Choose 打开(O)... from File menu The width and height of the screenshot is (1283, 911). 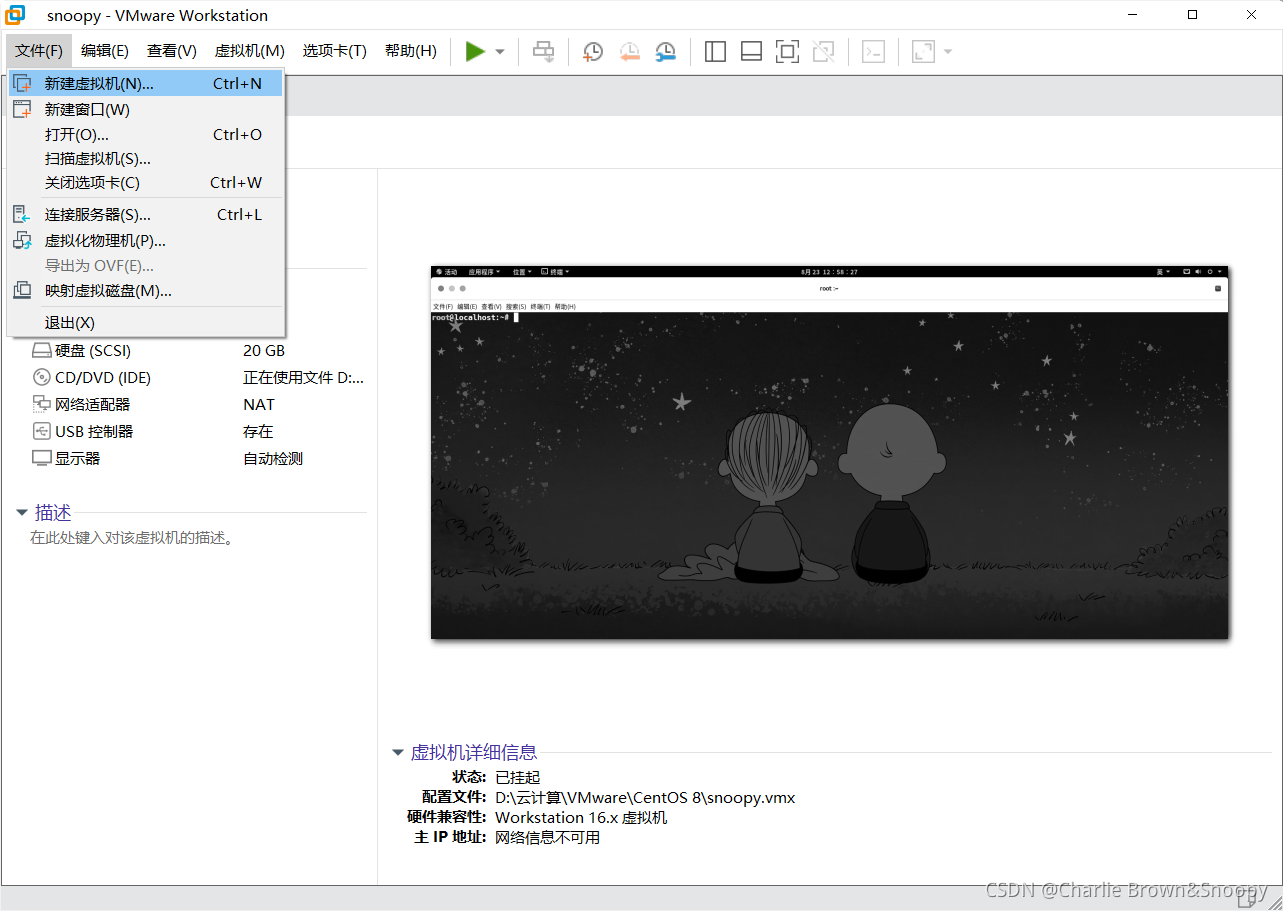point(146,134)
